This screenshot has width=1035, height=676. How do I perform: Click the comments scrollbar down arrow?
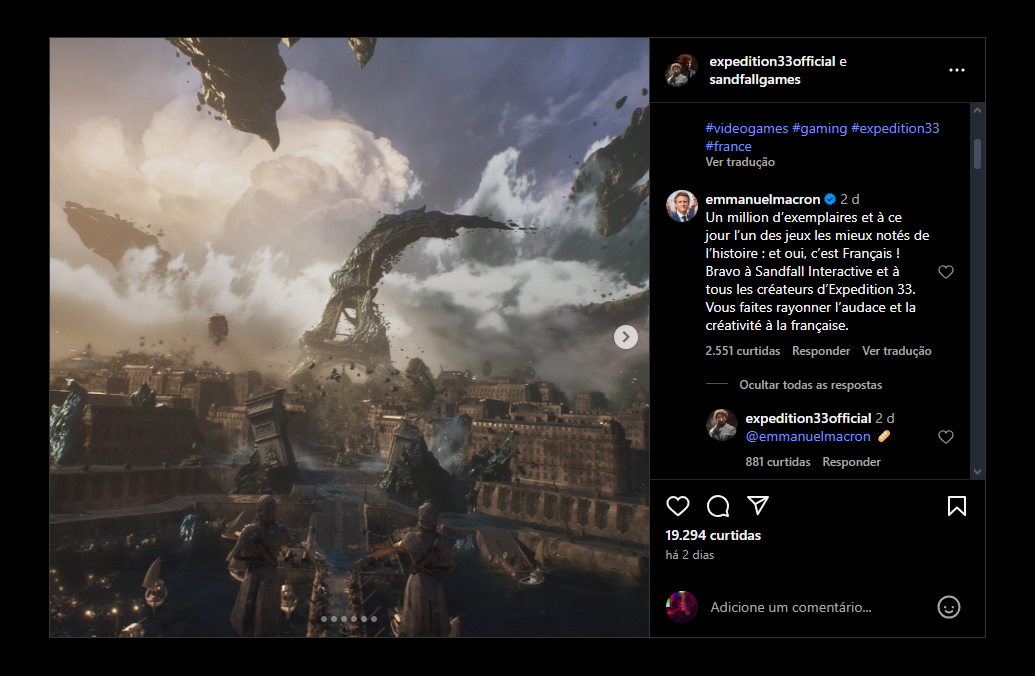(x=978, y=472)
